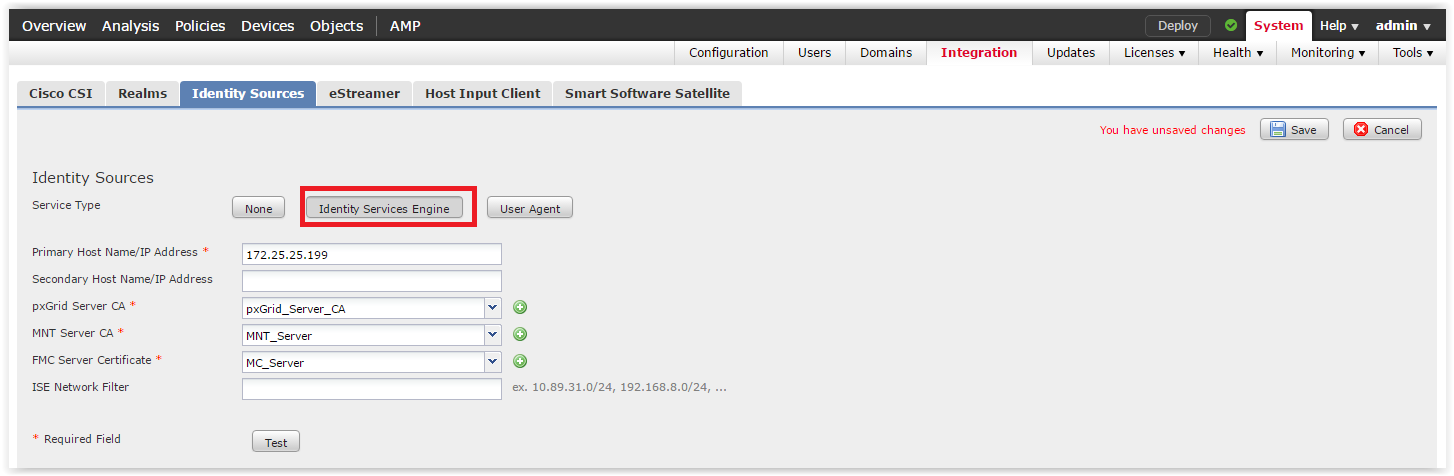Open the eStreamer tab
Viewport: 1454px width, 476px height.
click(364, 94)
